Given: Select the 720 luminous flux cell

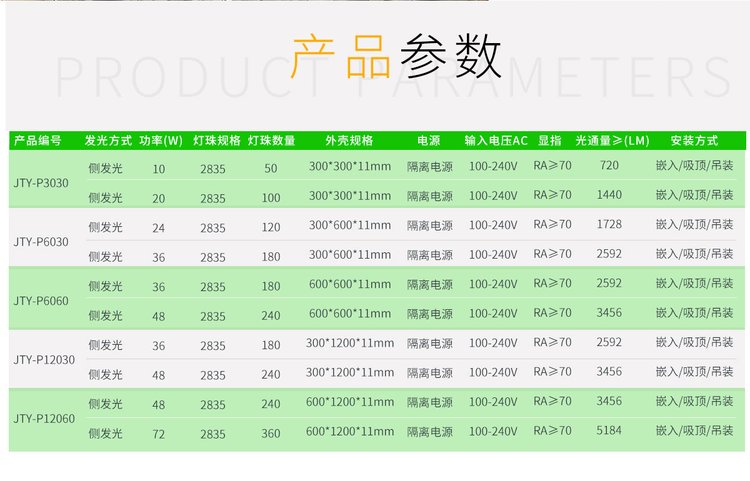Looking at the screenshot, I should coord(609,166).
